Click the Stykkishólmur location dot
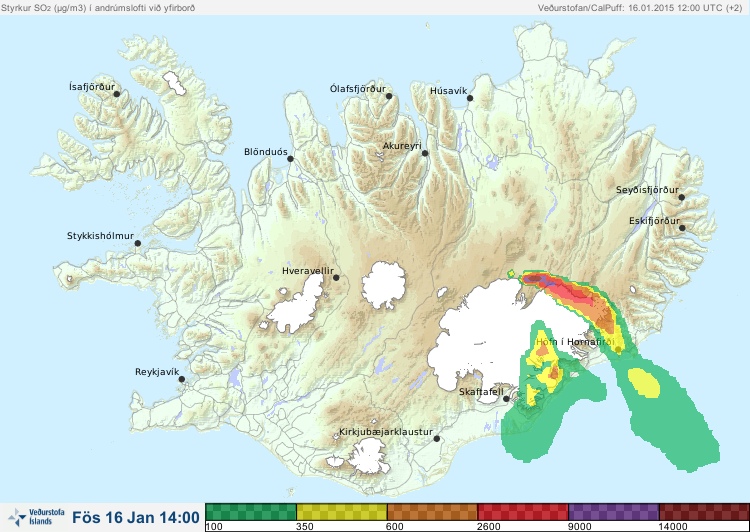The height and width of the screenshot is (532, 750). 138,243
